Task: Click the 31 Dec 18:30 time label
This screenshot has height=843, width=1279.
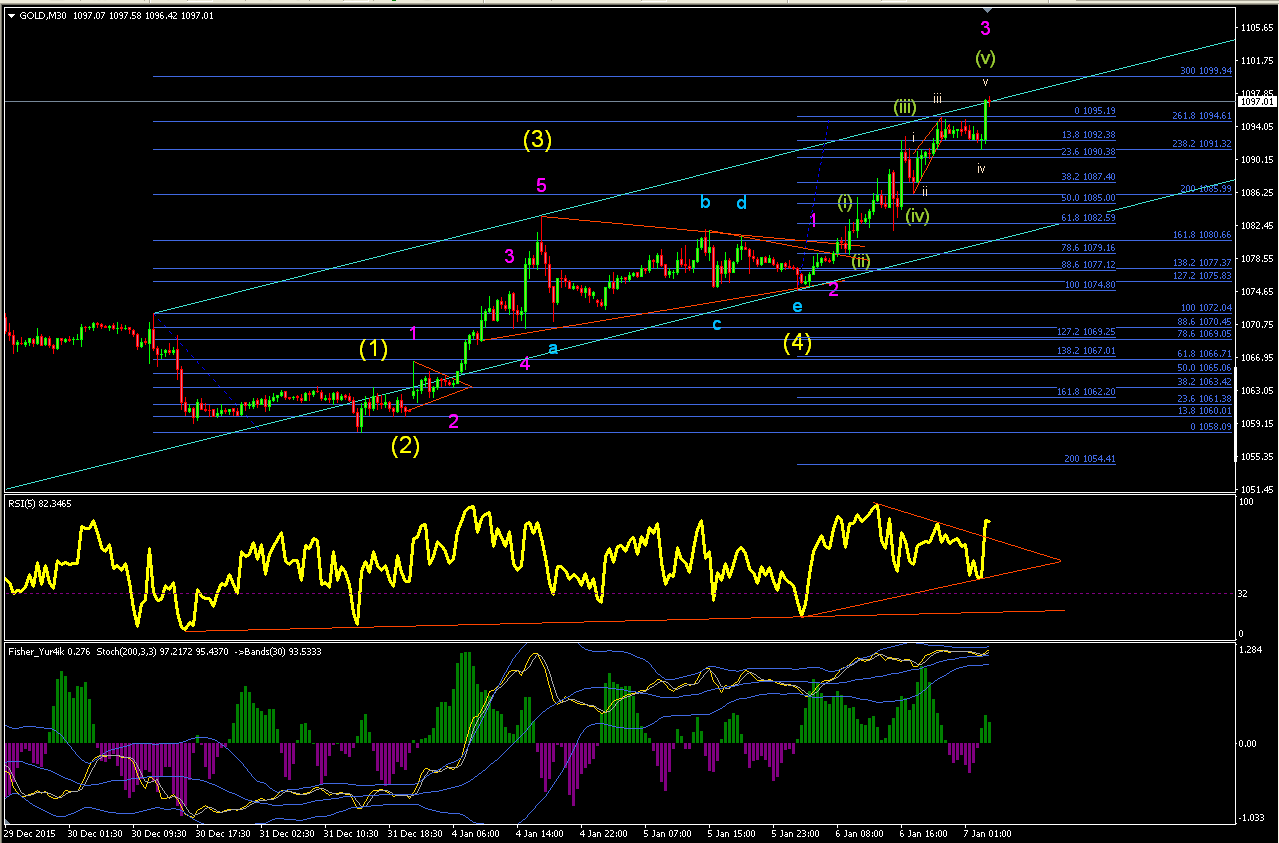Action: pos(415,832)
